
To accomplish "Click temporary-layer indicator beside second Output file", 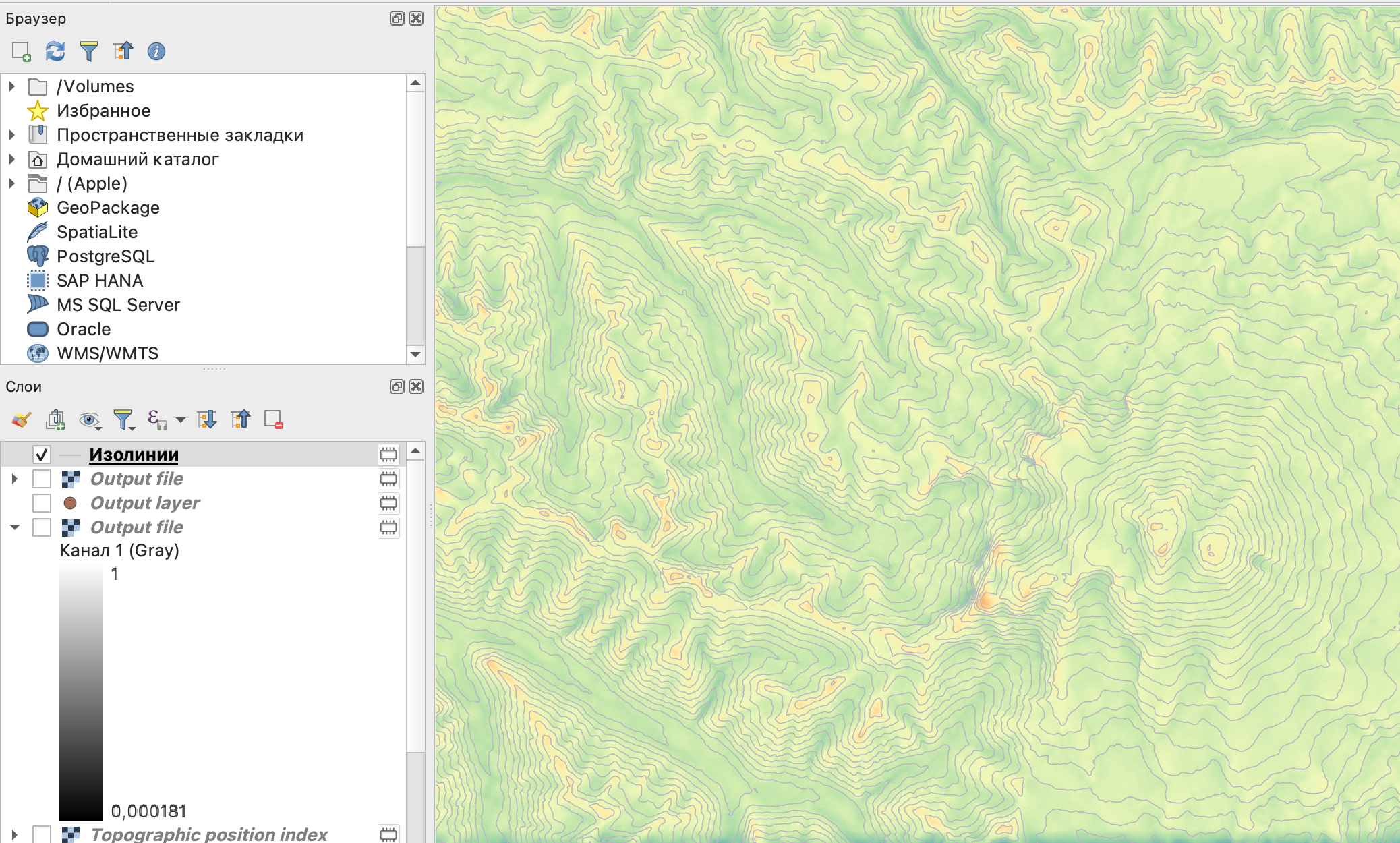I will tap(388, 527).
